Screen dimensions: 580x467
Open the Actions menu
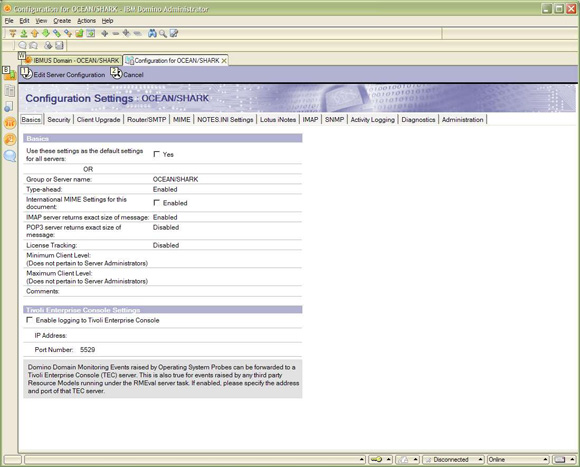[x=86, y=21]
